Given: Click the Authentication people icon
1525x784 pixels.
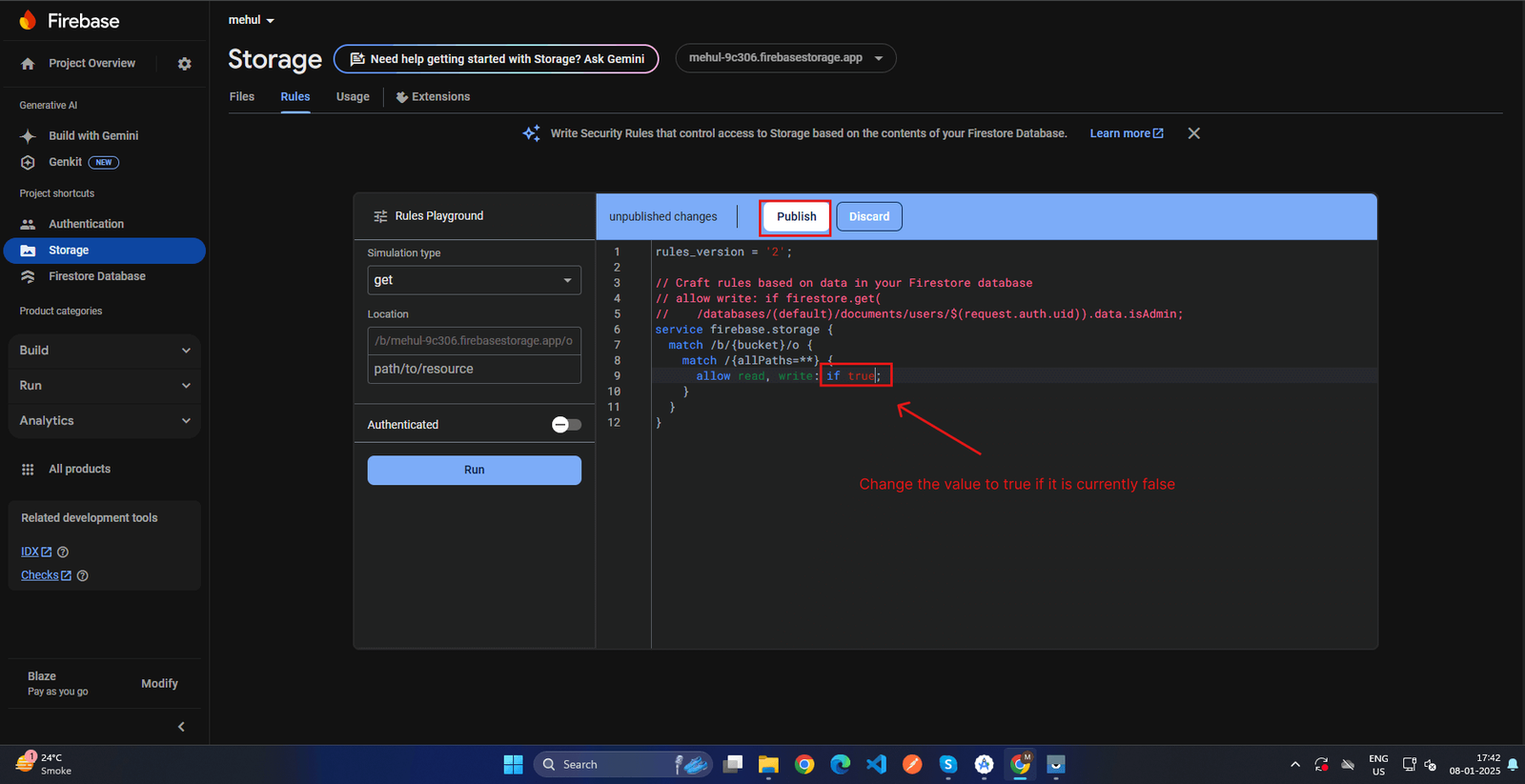Looking at the screenshot, I should tap(28, 225).
